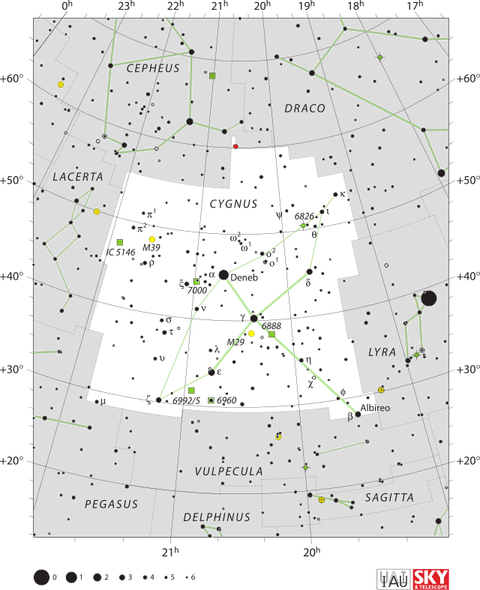Click the delta Cygni star dot
The image size is (480, 590).
(310, 272)
